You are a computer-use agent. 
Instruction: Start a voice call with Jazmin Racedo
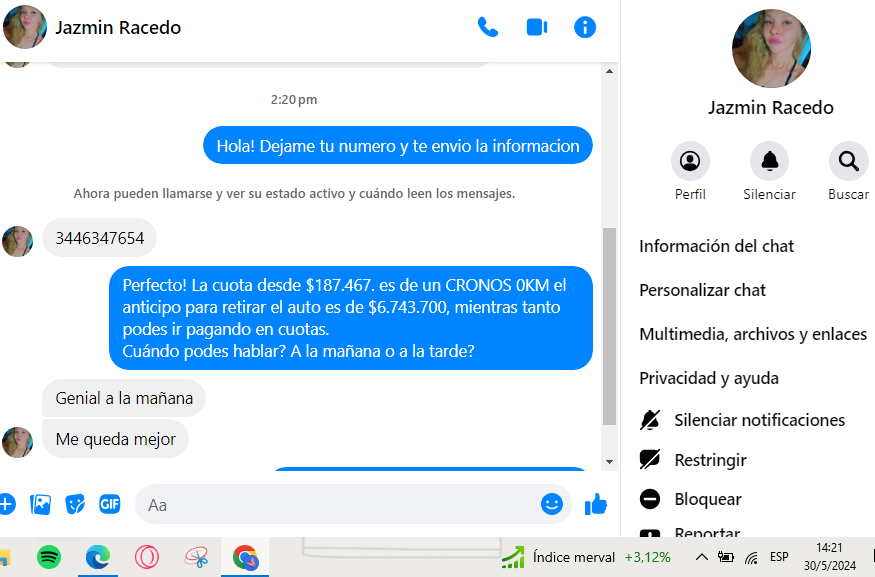[x=488, y=27]
